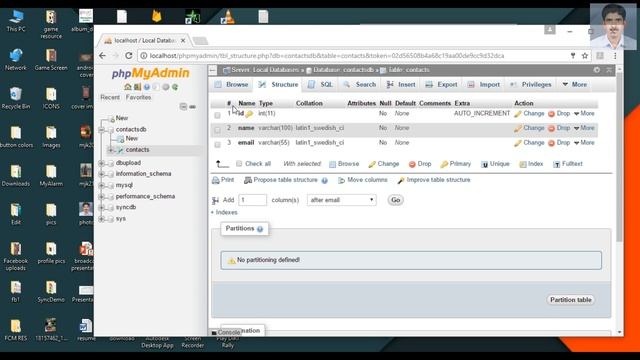Viewport: 640px width, 360px height.
Task: Click Change pencil icon for id row
Action: click(x=518, y=114)
